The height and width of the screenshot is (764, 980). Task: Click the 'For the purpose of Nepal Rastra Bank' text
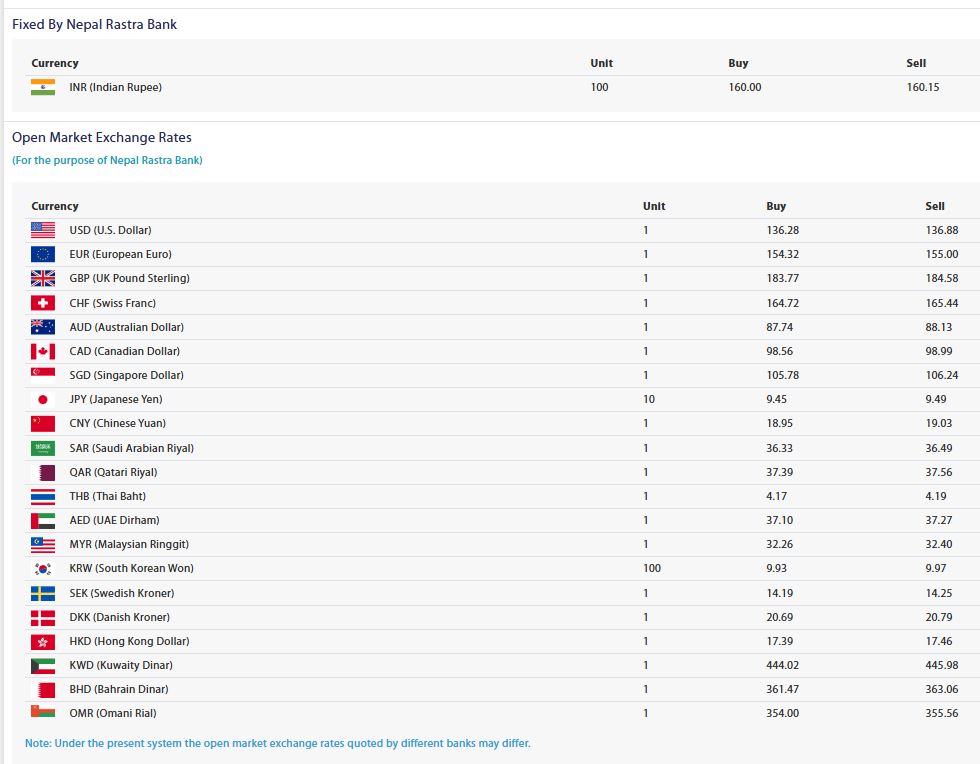(108, 160)
